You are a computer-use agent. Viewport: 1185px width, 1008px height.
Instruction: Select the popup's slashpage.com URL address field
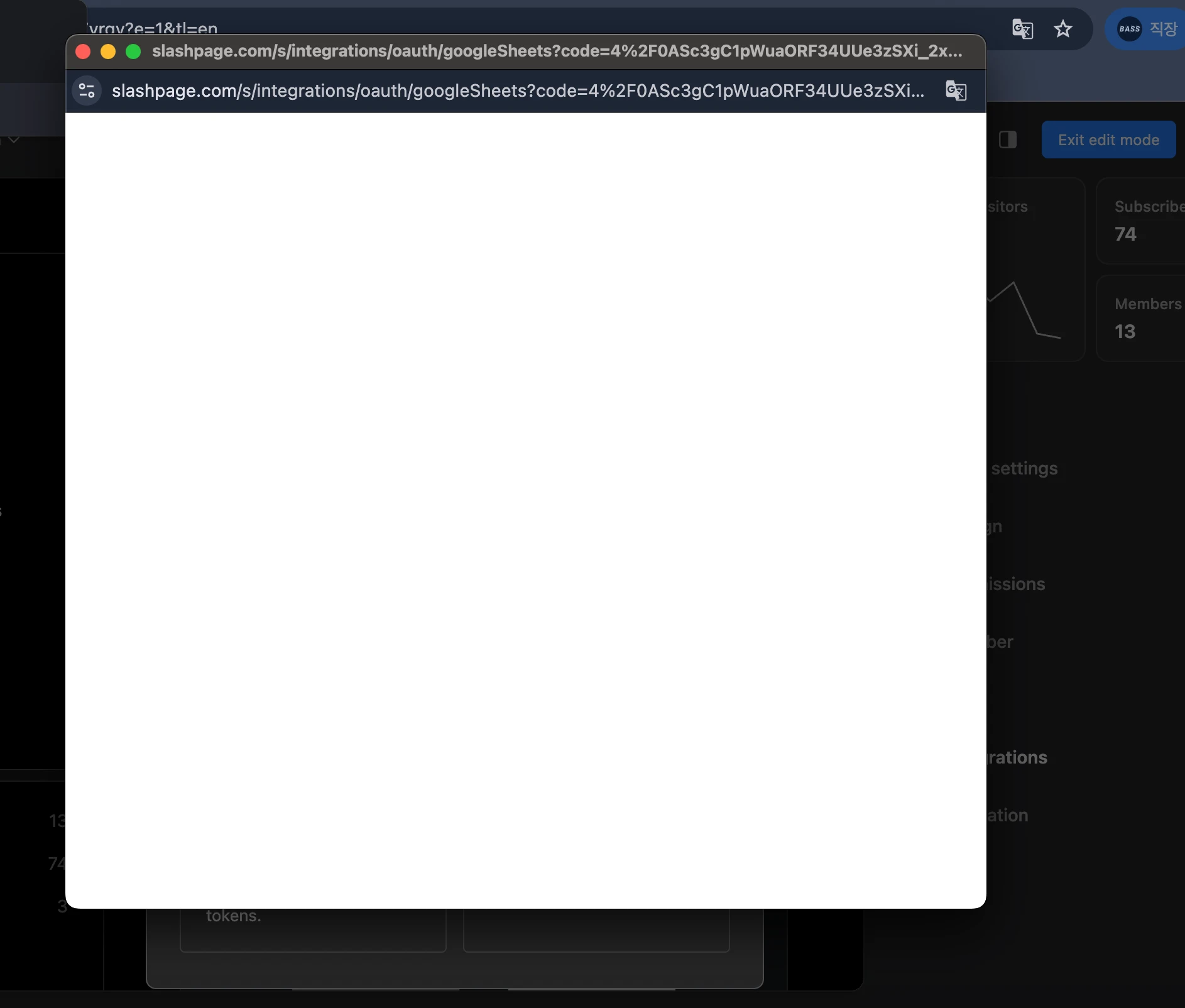(x=518, y=91)
